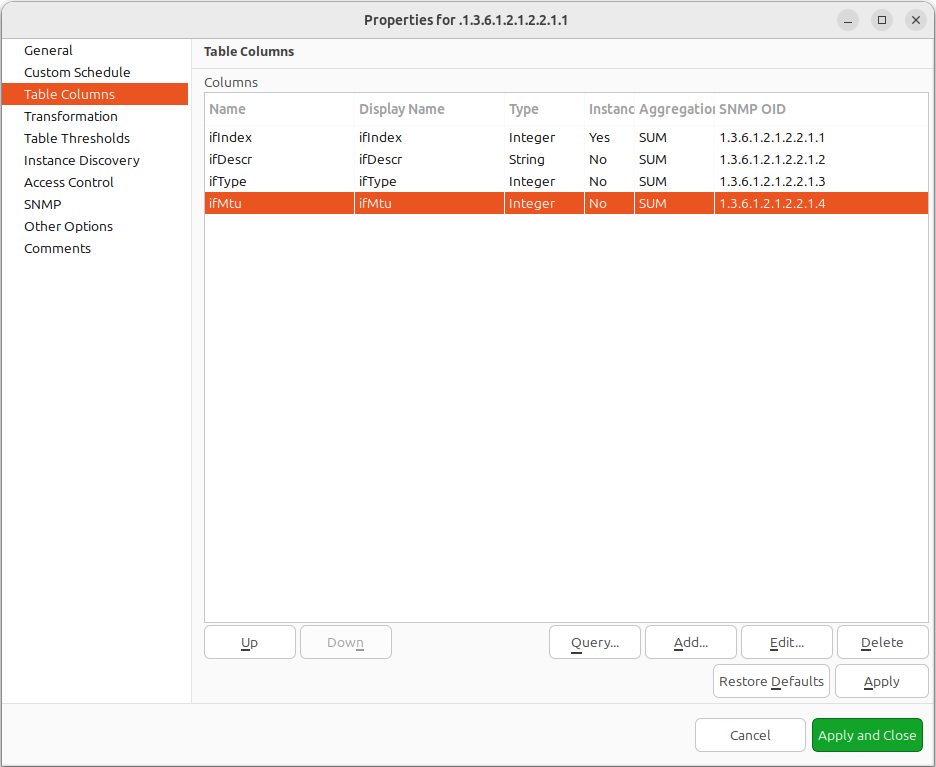Move ifMtu up using the Up button
The width and height of the screenshot is (936, 767).
pos(249,642)
